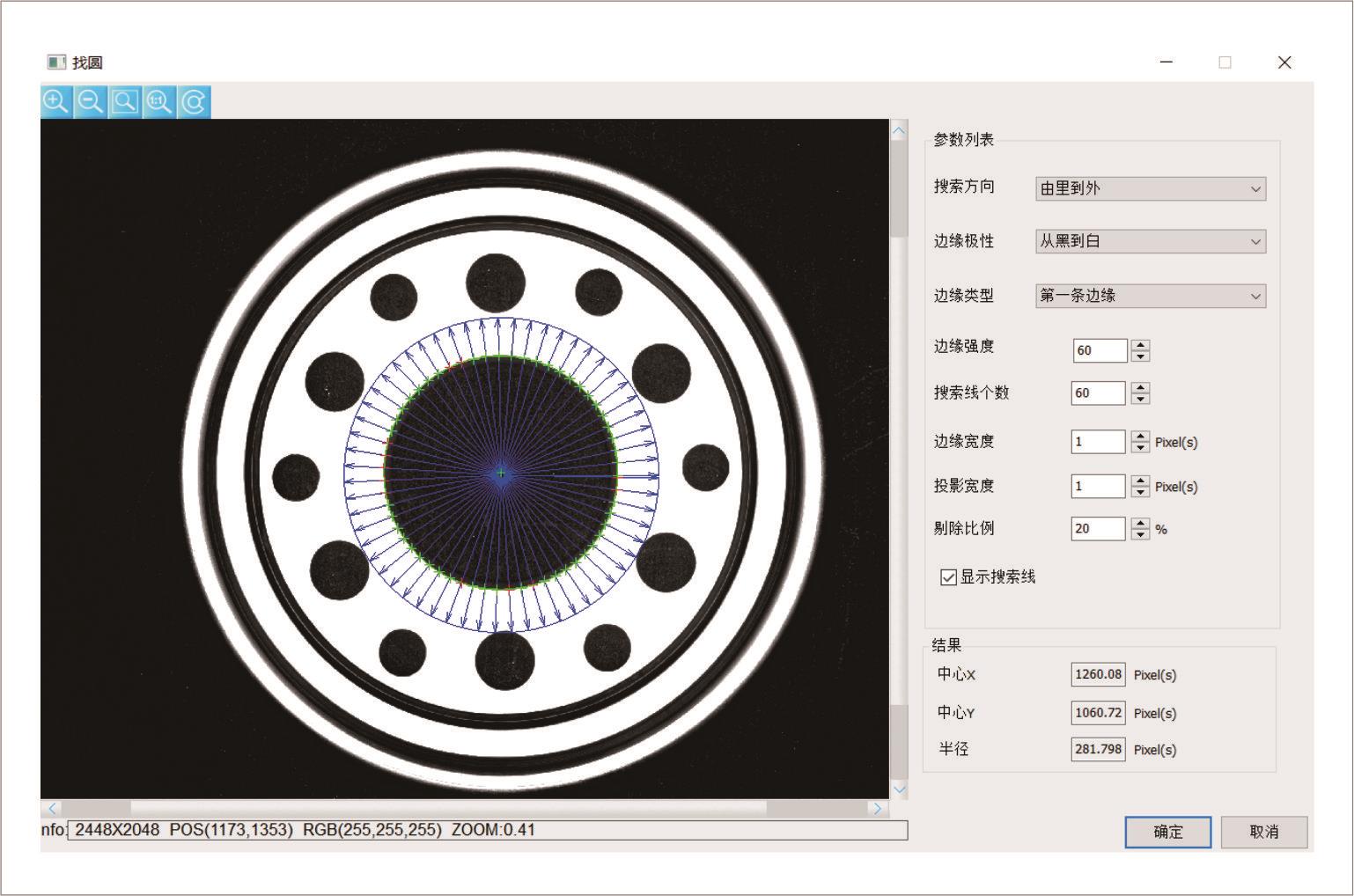
Task: Click the circle-shaped icon in image toolbar
Action: coord(194,102)
